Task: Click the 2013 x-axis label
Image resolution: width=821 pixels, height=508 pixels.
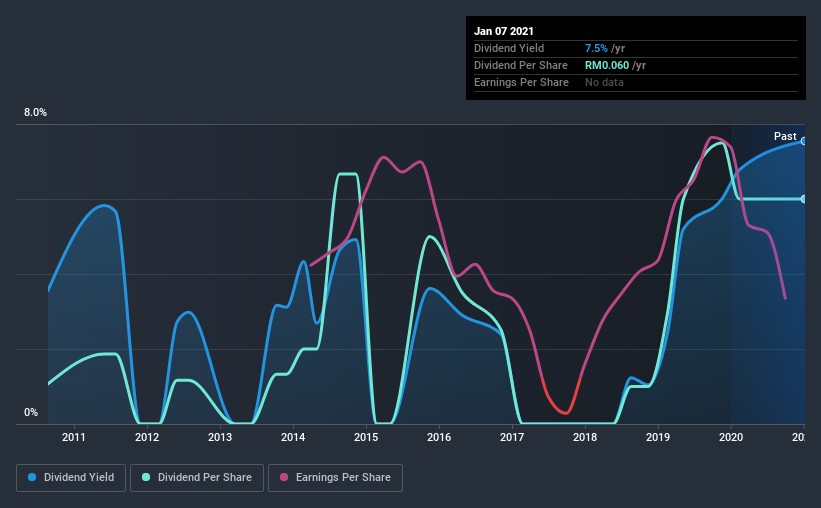Action: 220,437
